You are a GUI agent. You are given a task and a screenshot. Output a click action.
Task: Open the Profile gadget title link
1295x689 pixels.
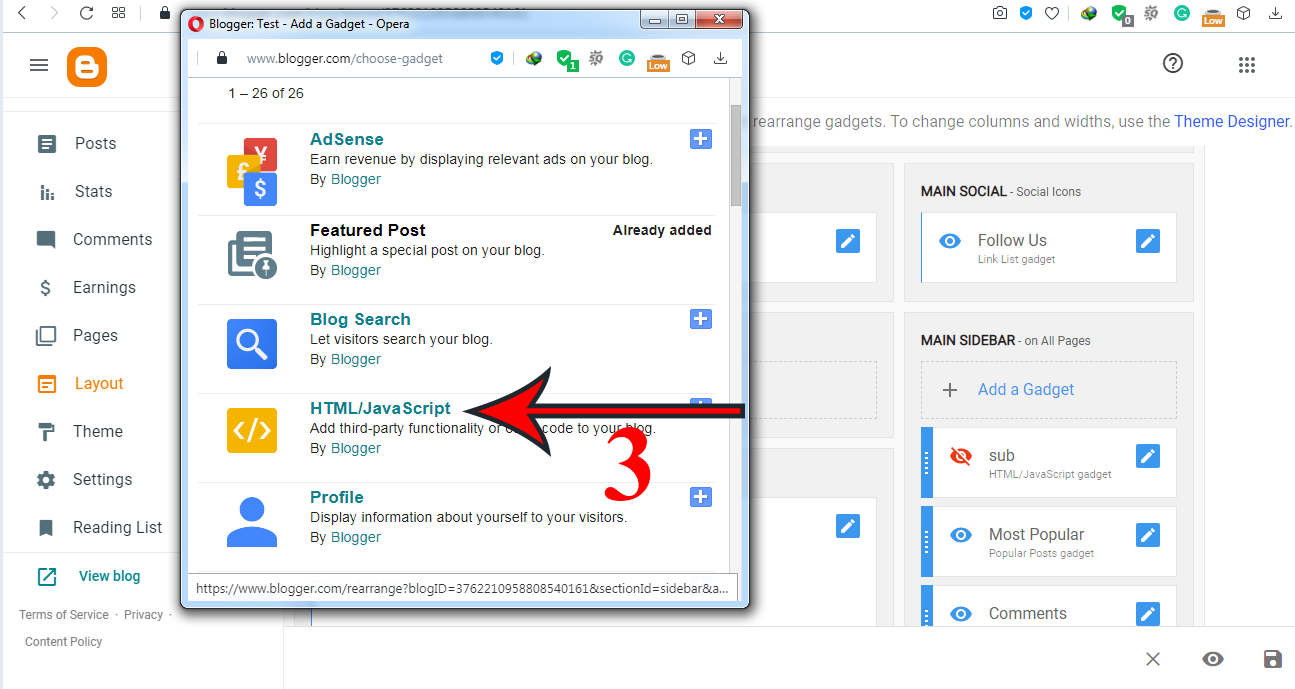(x=337, y=497)
